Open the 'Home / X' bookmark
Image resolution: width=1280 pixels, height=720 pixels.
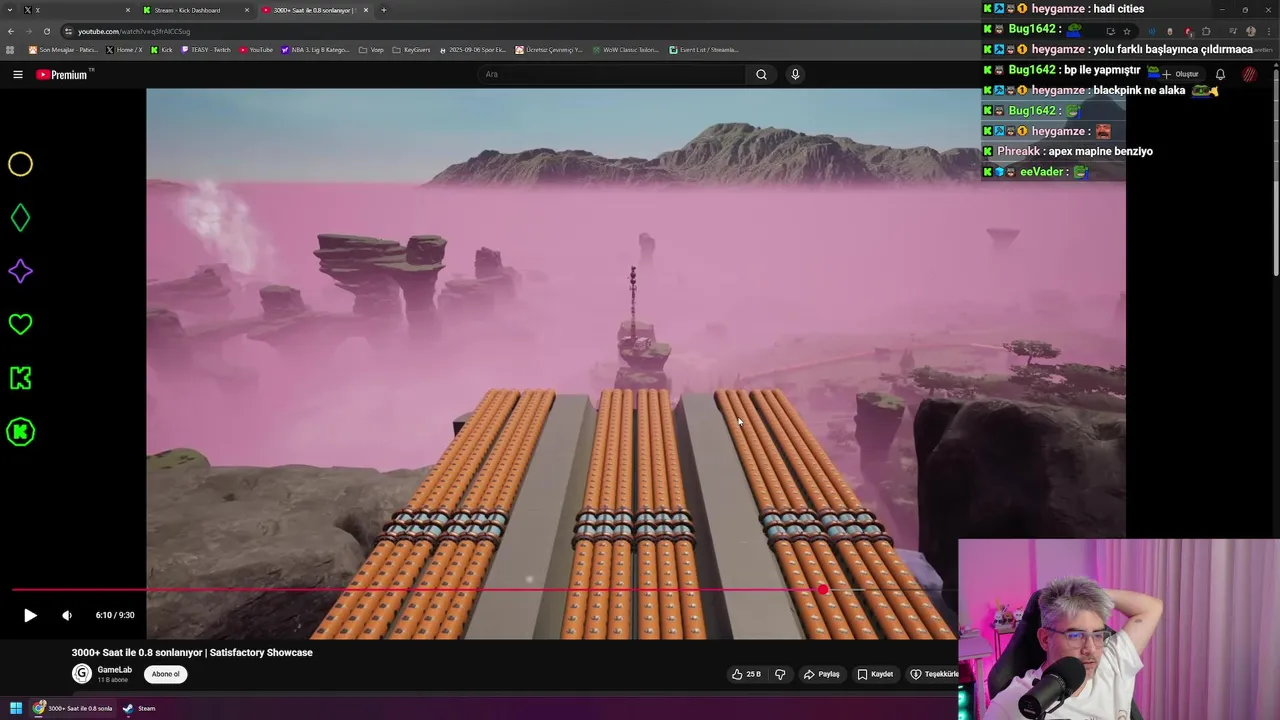pos(125,49)
